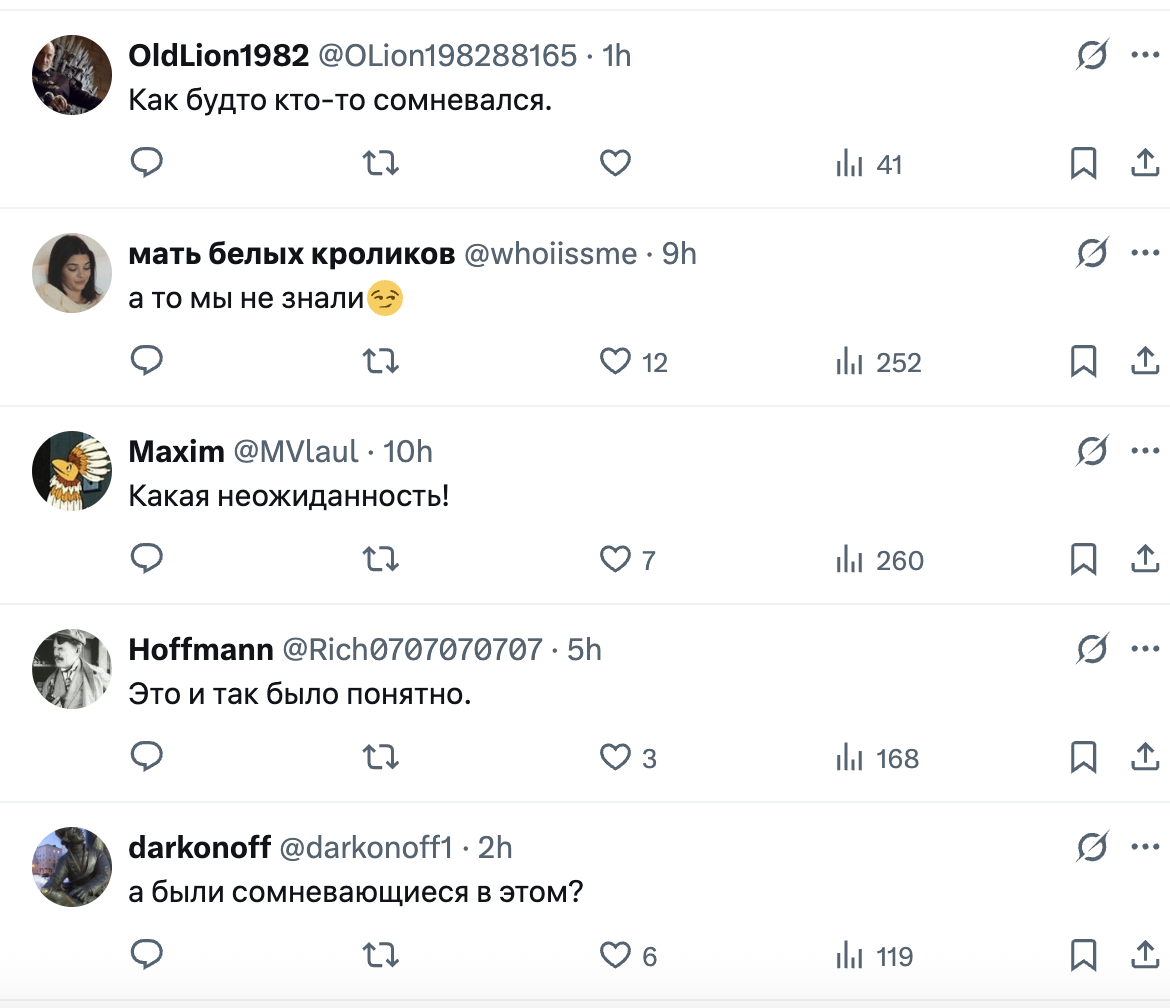This screenshot has height=1008, width=1170.
Task: Like darkonoff's tweet
Action: click(x=615, y=956)
